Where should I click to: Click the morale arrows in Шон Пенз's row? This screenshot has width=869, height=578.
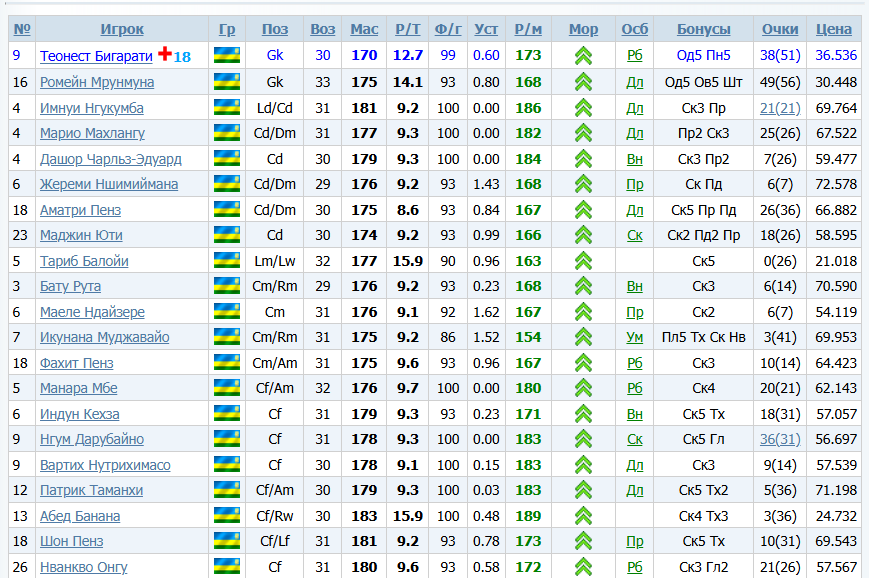584,541
